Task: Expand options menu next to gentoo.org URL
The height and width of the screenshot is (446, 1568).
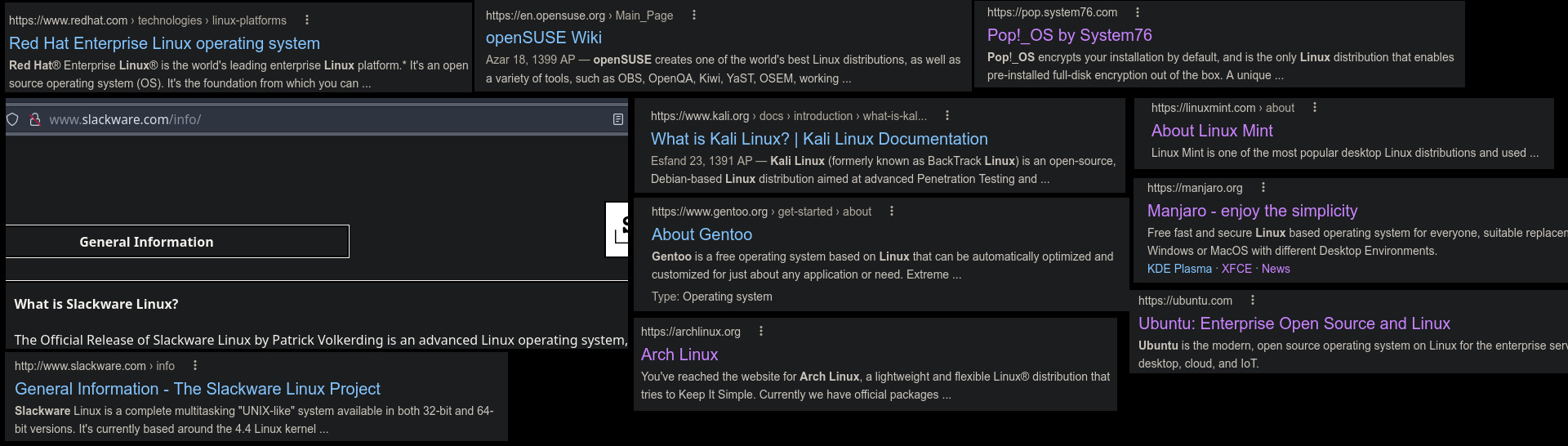Action: coord(892,212)
